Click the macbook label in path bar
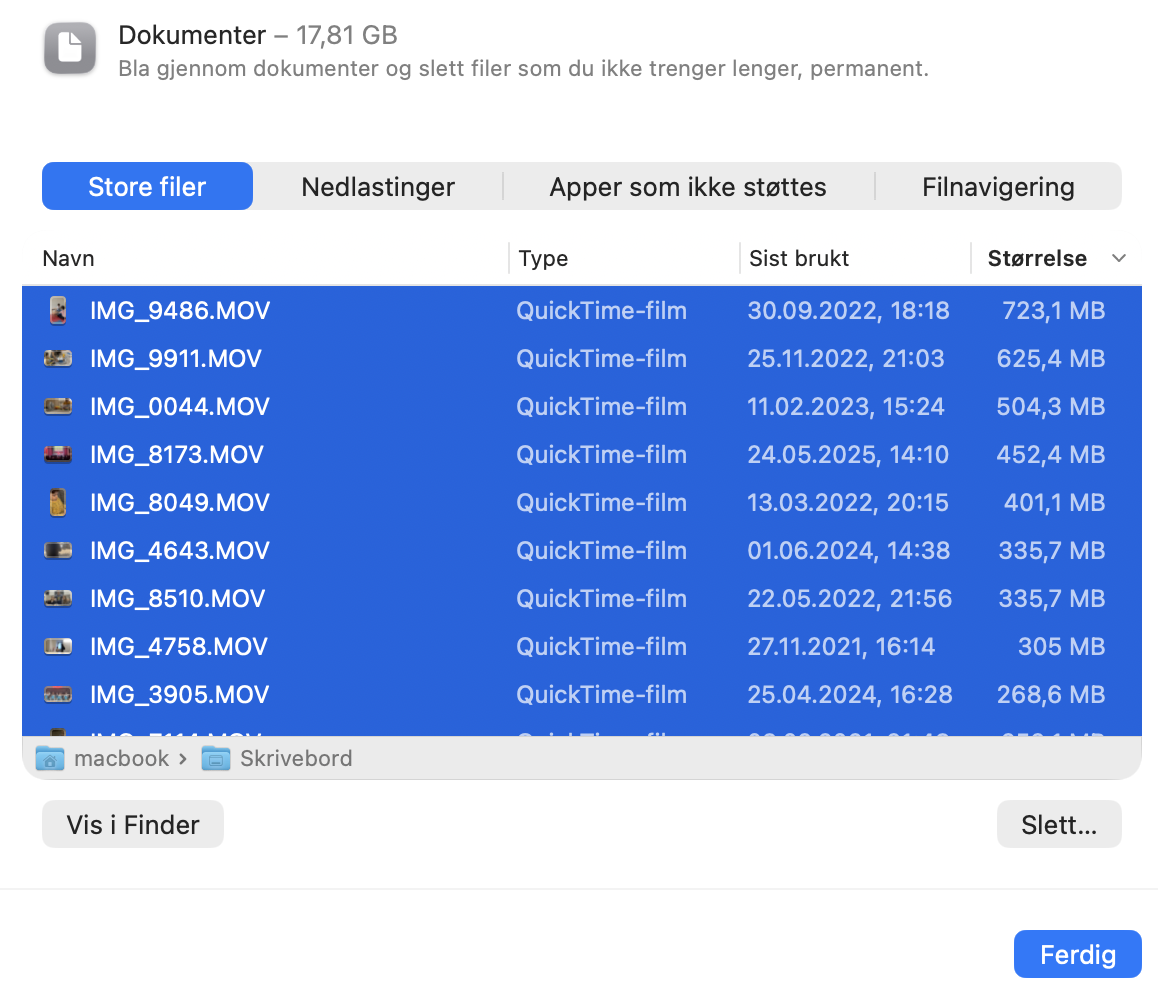Image resolution: width=1158 pixels, height=996 pixels. click(x=122, y=758)
